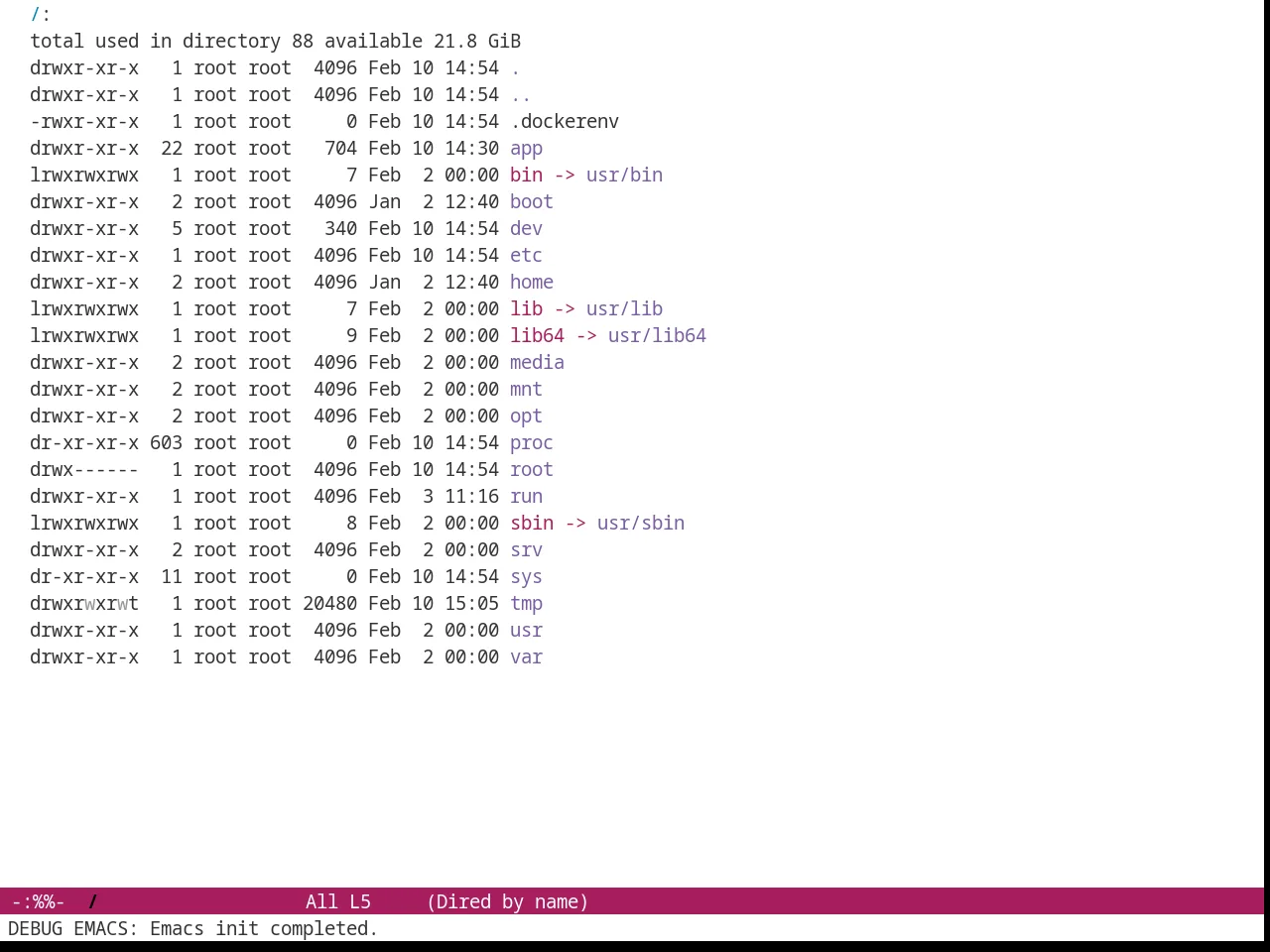Click the time 11:16 in run row
This screenshot has width=1270, height=952.
pos(471,496)
